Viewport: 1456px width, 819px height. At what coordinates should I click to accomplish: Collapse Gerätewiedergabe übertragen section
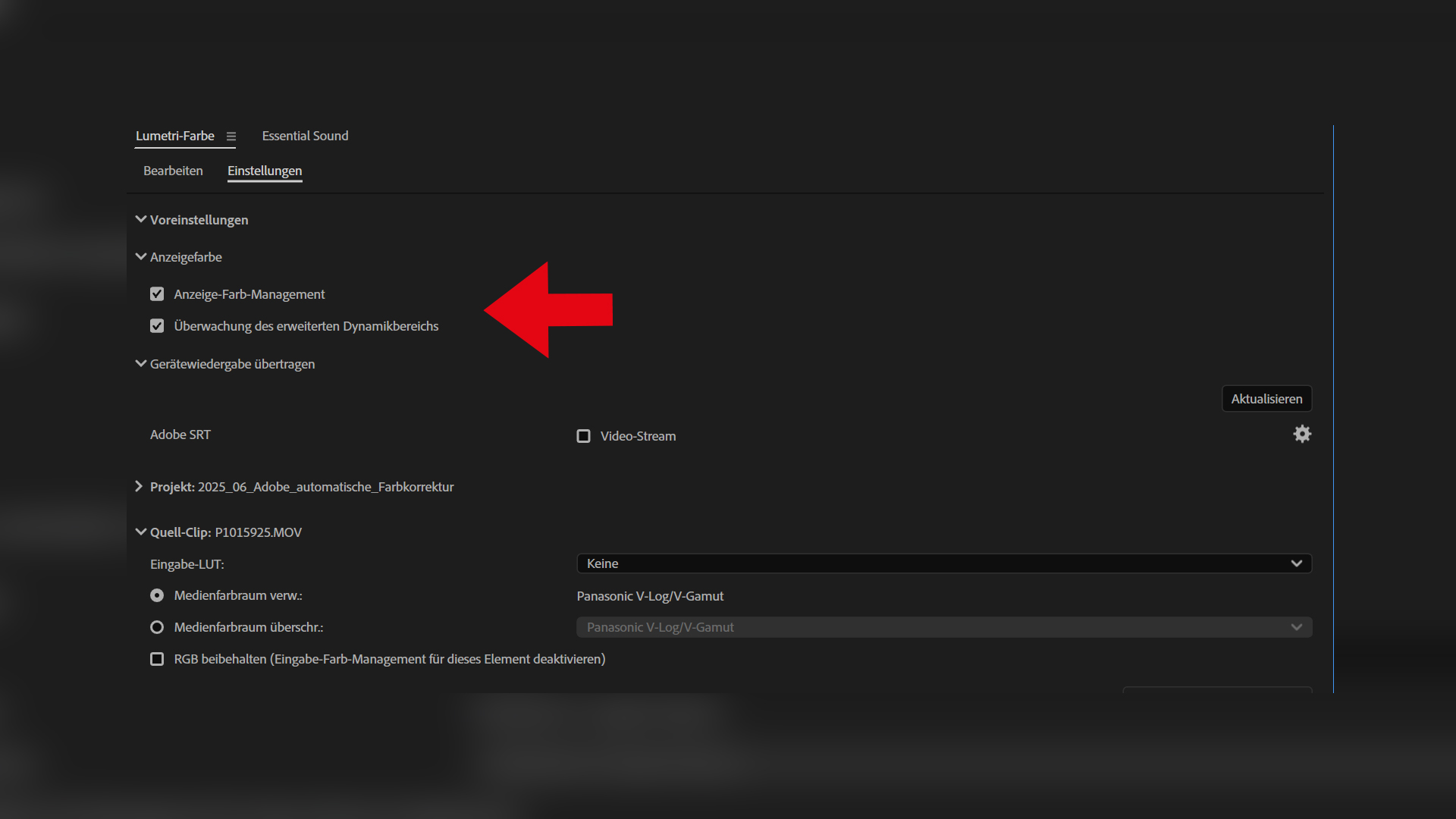[141, 363]
